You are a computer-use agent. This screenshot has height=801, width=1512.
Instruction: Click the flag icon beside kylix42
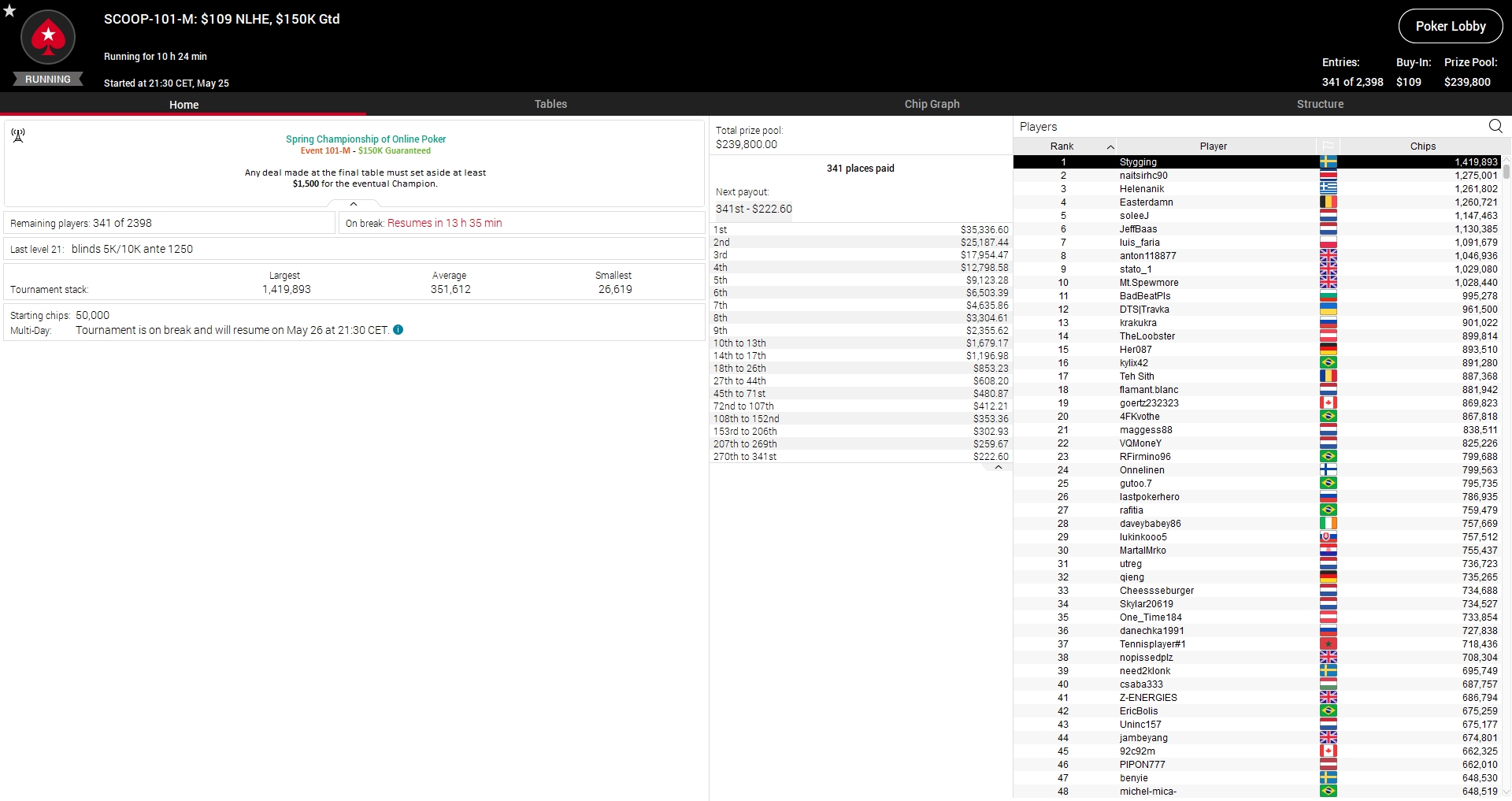click(1329, 363)
